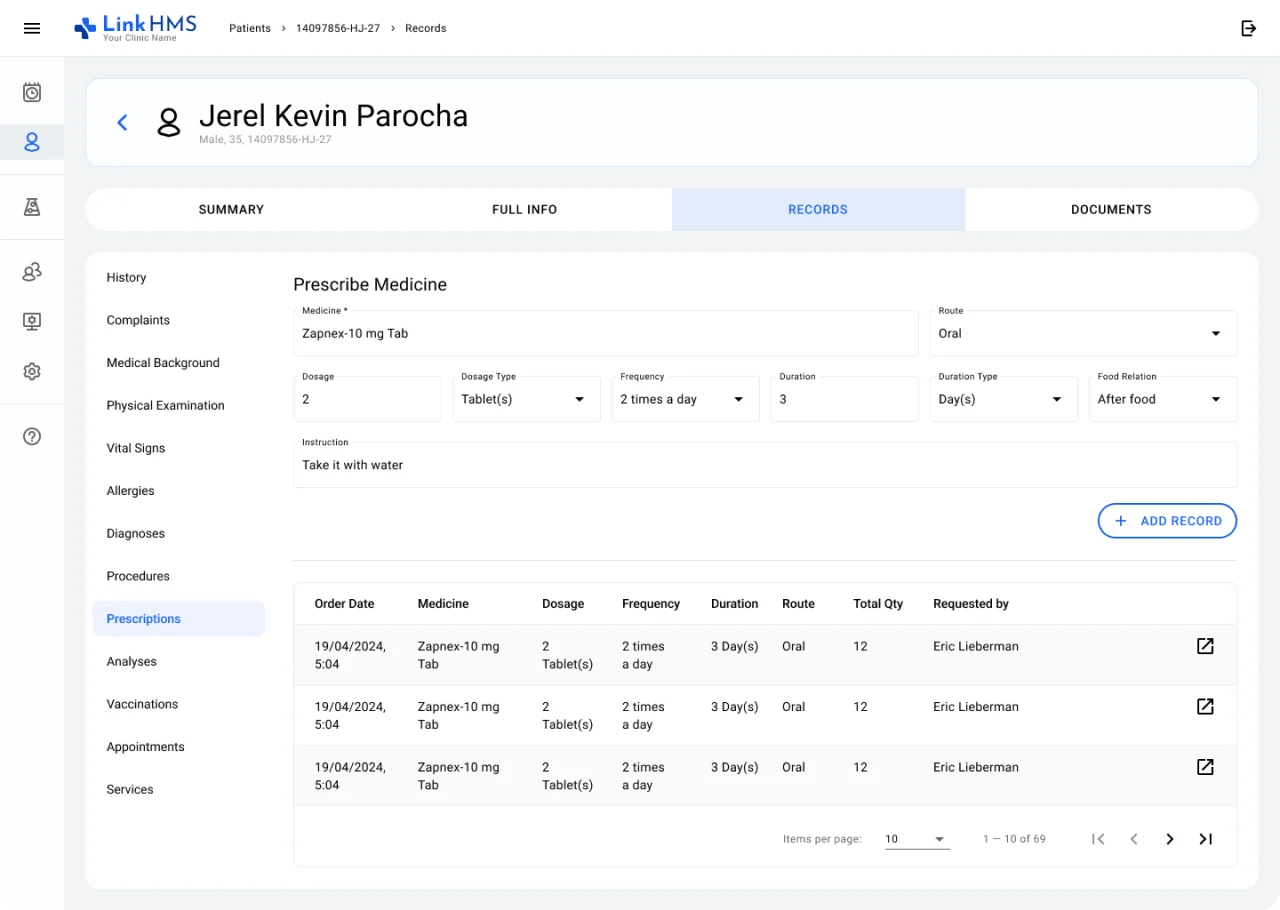1280x910 pixels.
Task: Open first prescription row's external link icon
Action: pos(1205,646)
